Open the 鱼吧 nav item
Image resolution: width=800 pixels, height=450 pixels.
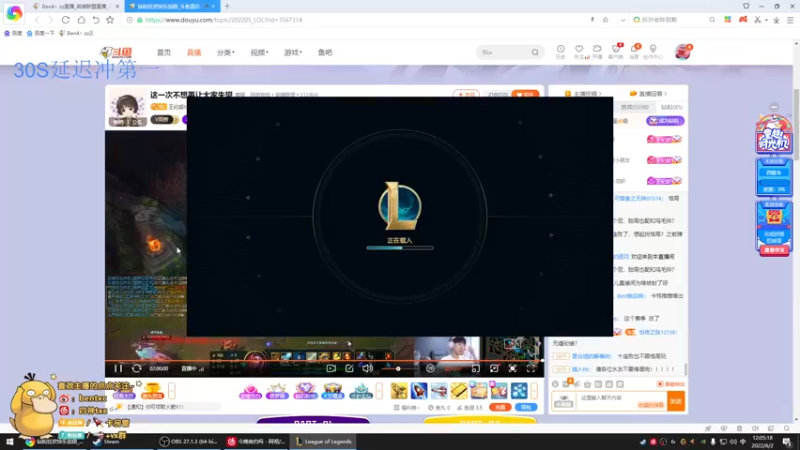pos(325,53)
